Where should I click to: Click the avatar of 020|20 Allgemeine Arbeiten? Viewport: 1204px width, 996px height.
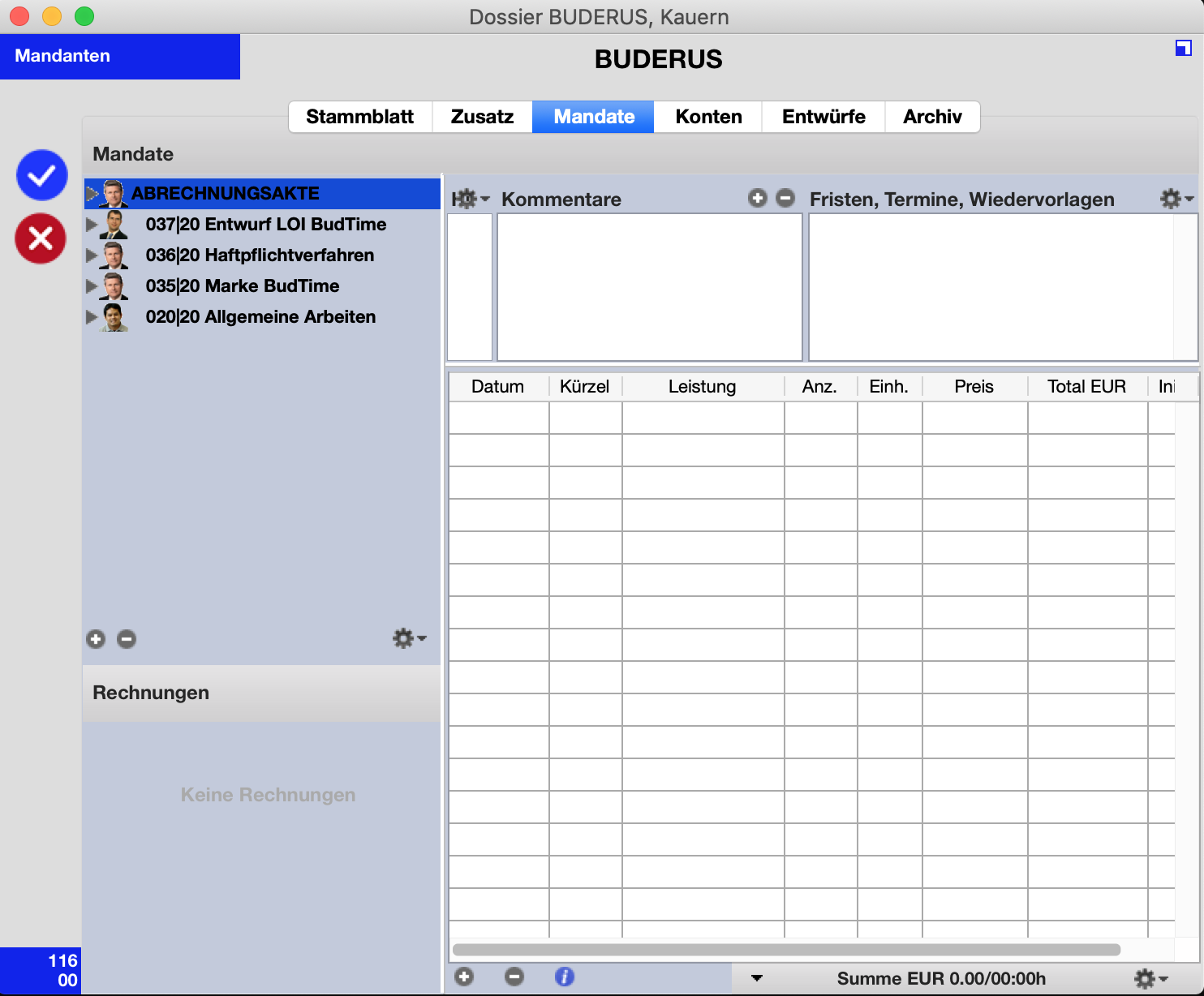(x=114, y=317)
